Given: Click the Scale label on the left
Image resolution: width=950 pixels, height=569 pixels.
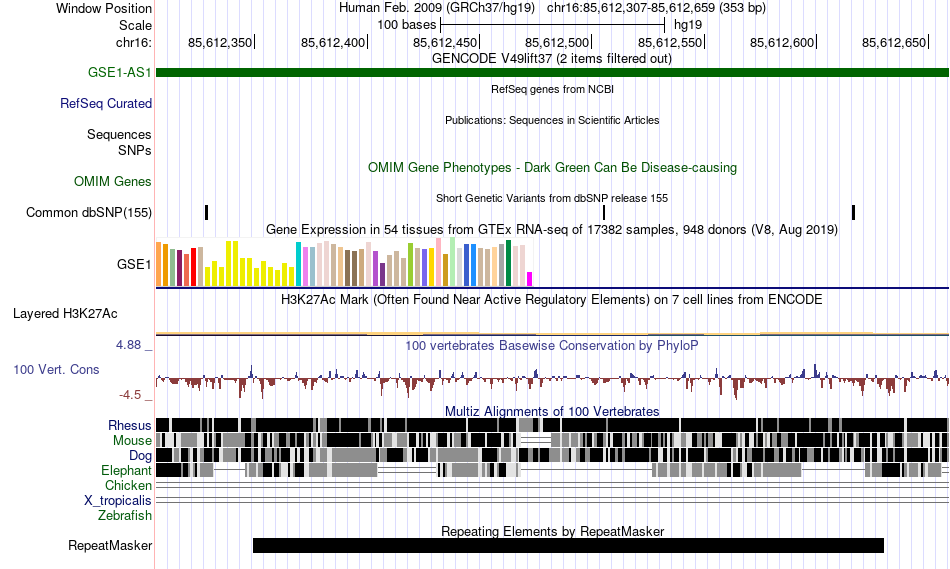Looking at the screenshot, I should 135,25.
